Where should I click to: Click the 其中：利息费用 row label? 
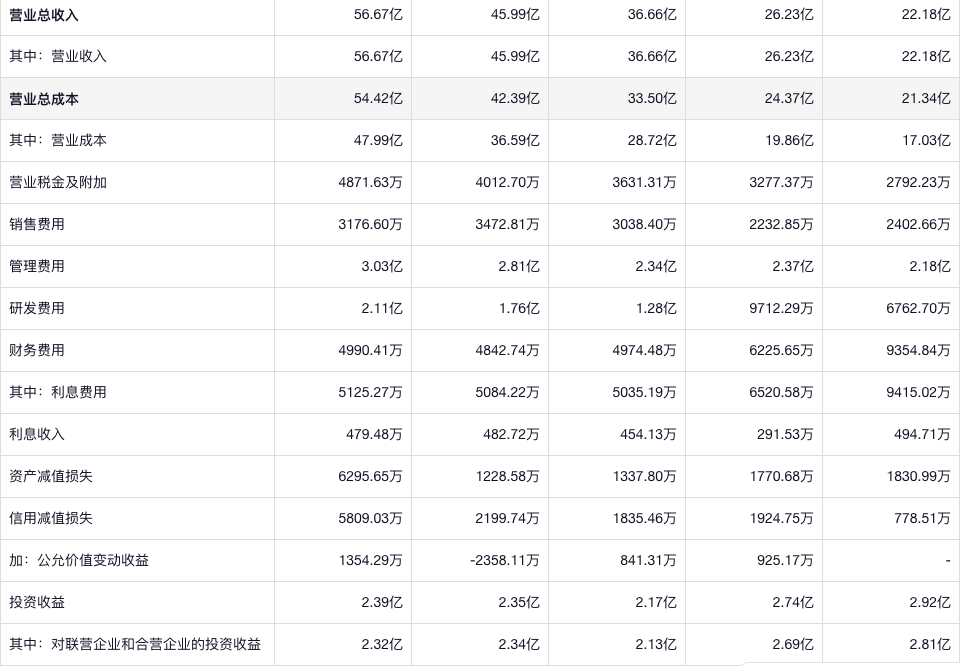58,393
